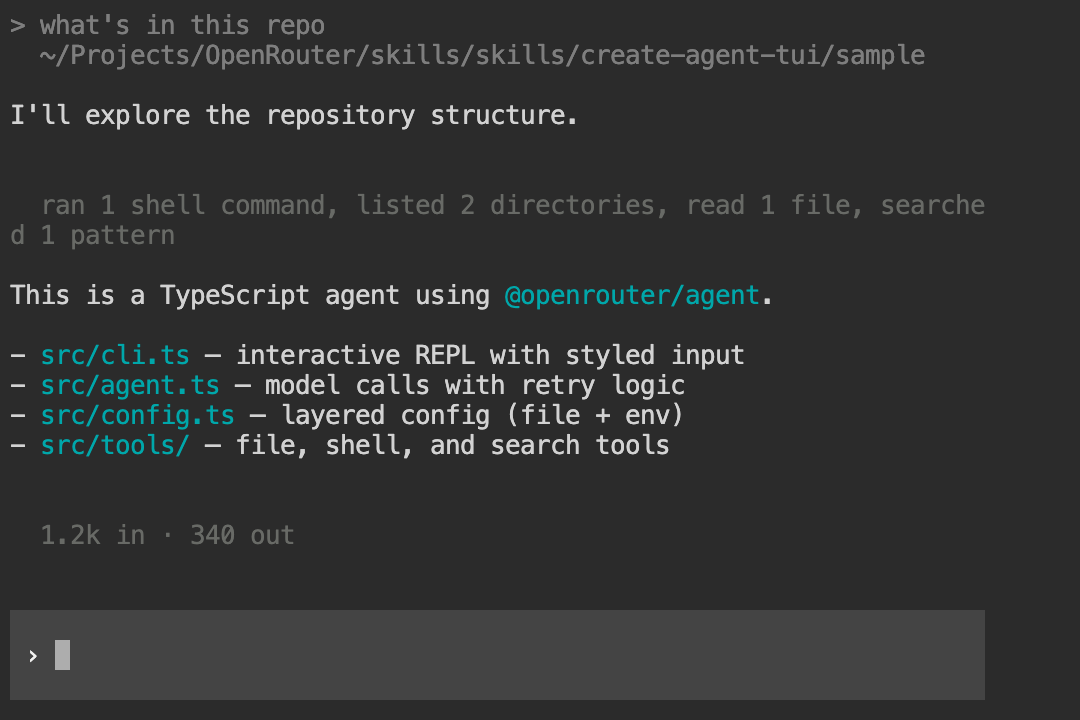Open the src/agent.ts file reference

(x=131, y=385)
